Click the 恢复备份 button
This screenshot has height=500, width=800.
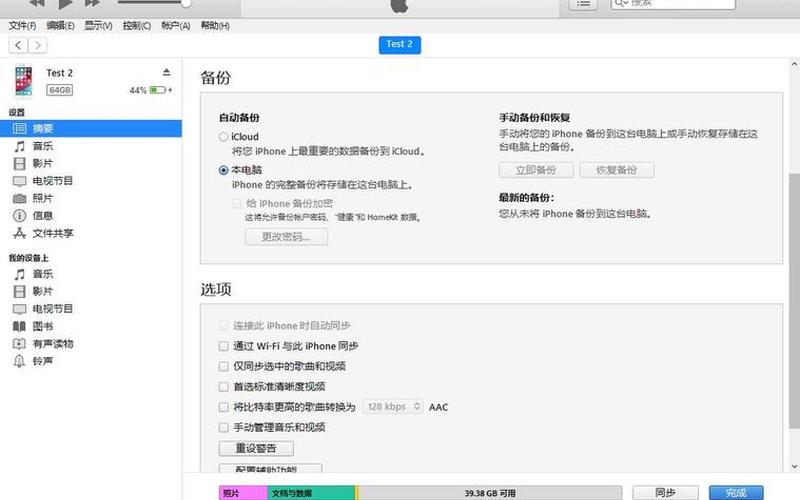point(617,170)
